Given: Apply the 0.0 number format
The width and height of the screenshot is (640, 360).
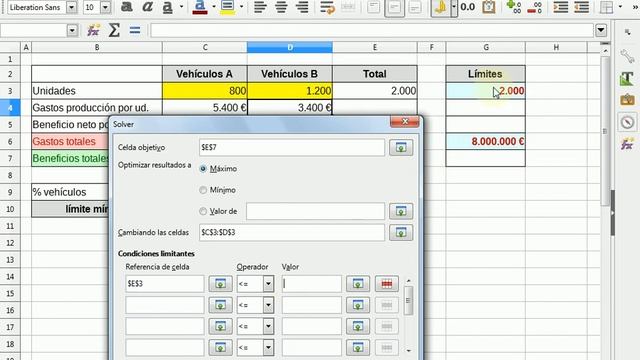Looking at the screenshot, I should click(x=468, y=7).
